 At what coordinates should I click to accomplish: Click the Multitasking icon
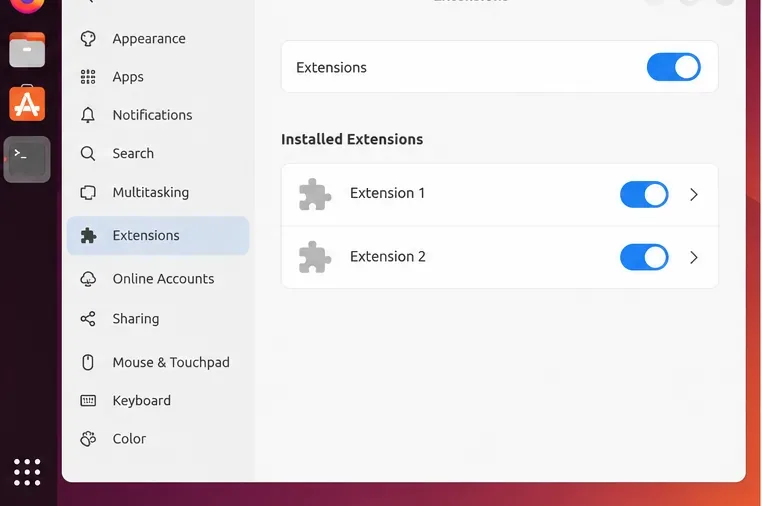pos(88,192)
